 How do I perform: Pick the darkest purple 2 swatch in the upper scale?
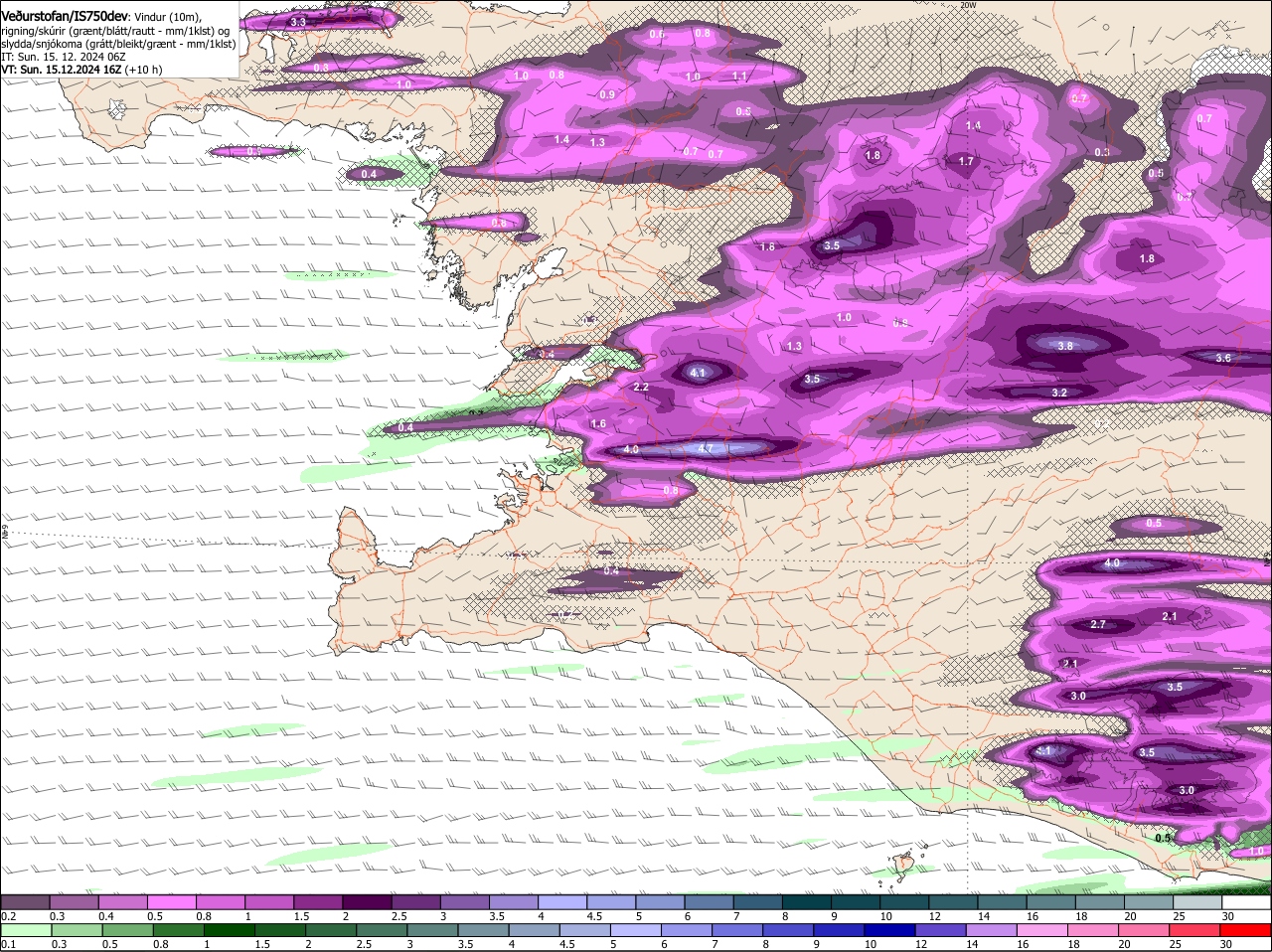367,901
